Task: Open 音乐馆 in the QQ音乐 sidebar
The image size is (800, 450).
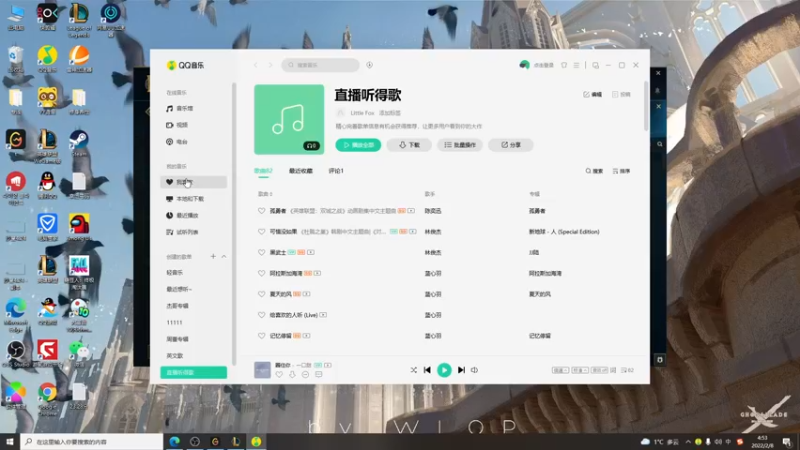Action: [x=180, y=109]
